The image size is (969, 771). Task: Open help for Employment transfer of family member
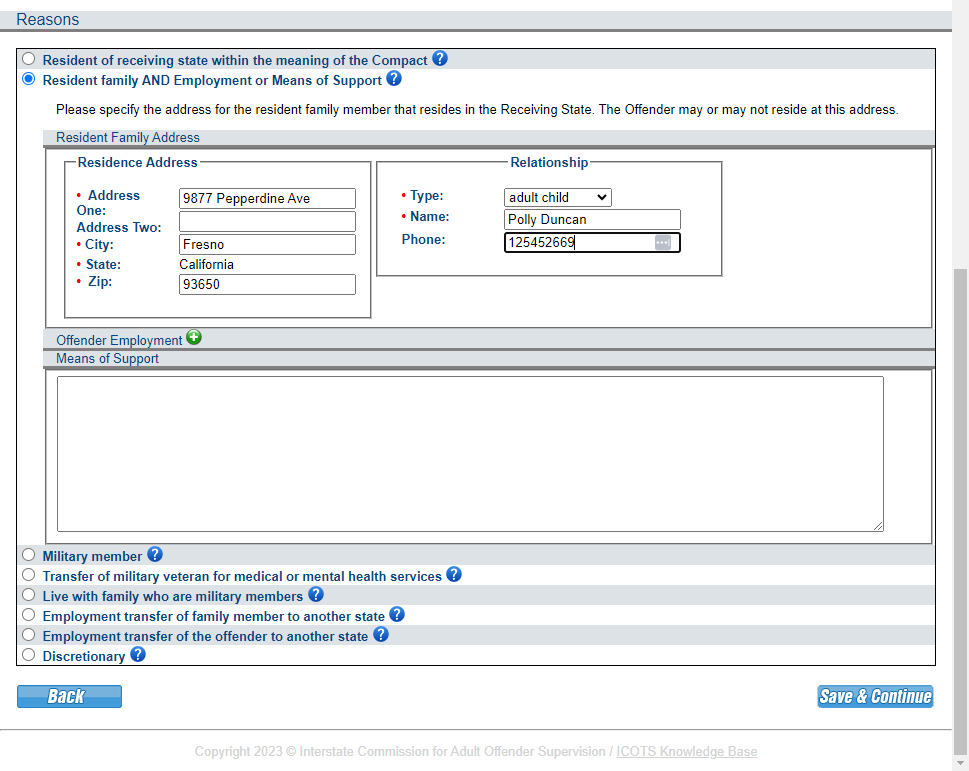[x=397, y=615]
